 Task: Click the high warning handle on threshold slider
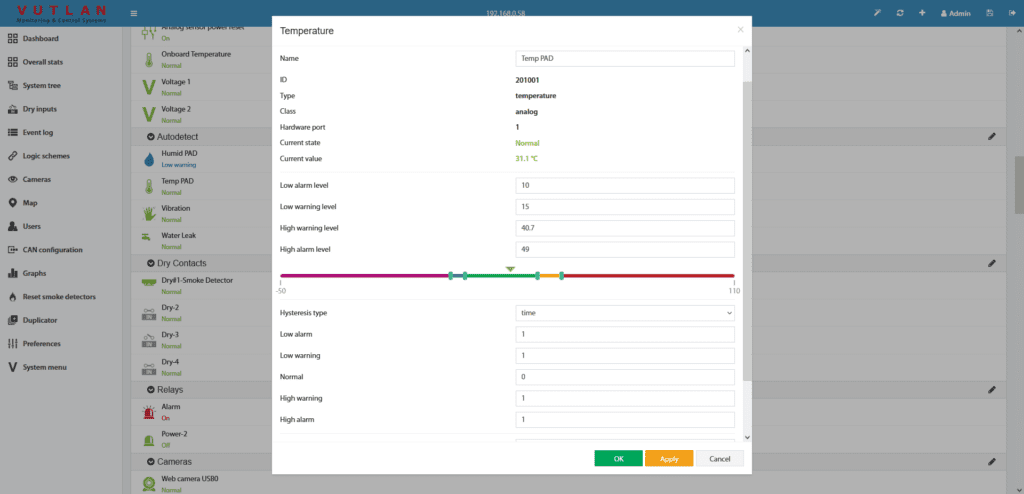[537, 276]
